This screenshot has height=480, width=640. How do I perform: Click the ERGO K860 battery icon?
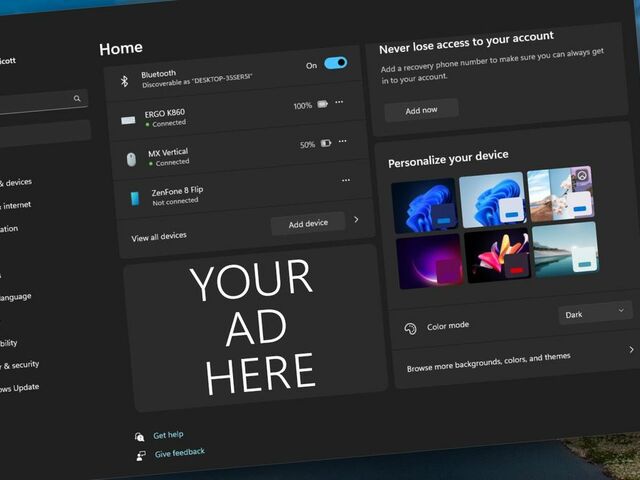coord(322,104)
